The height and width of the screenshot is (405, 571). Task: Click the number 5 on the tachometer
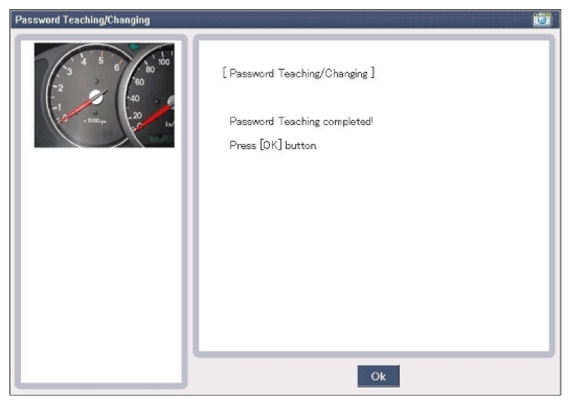(101, 60)
